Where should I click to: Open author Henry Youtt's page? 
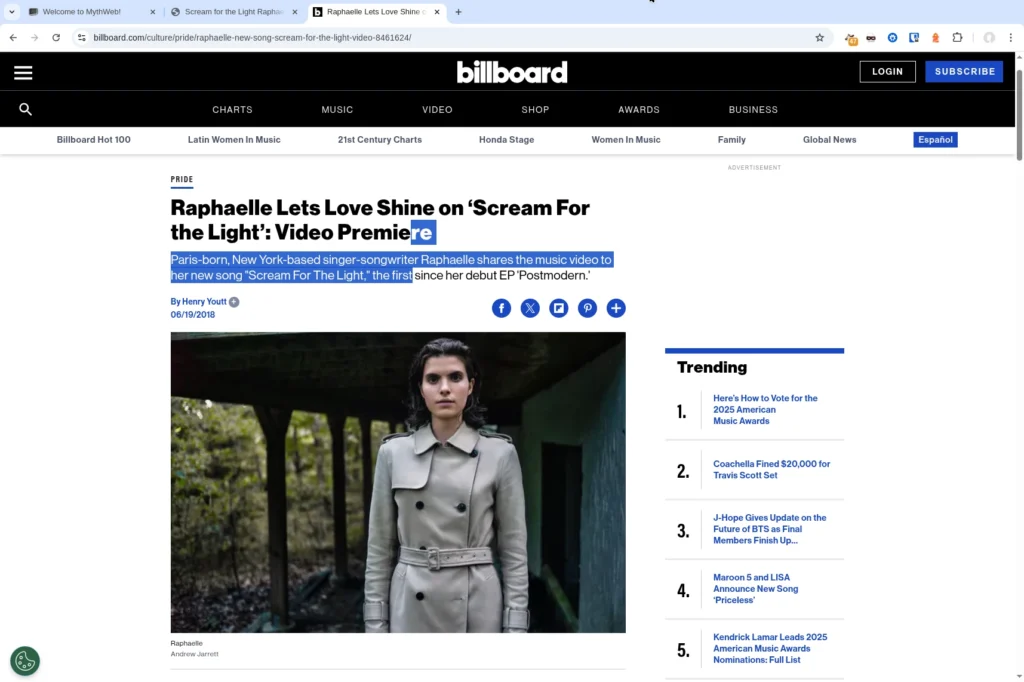[204, 302]
